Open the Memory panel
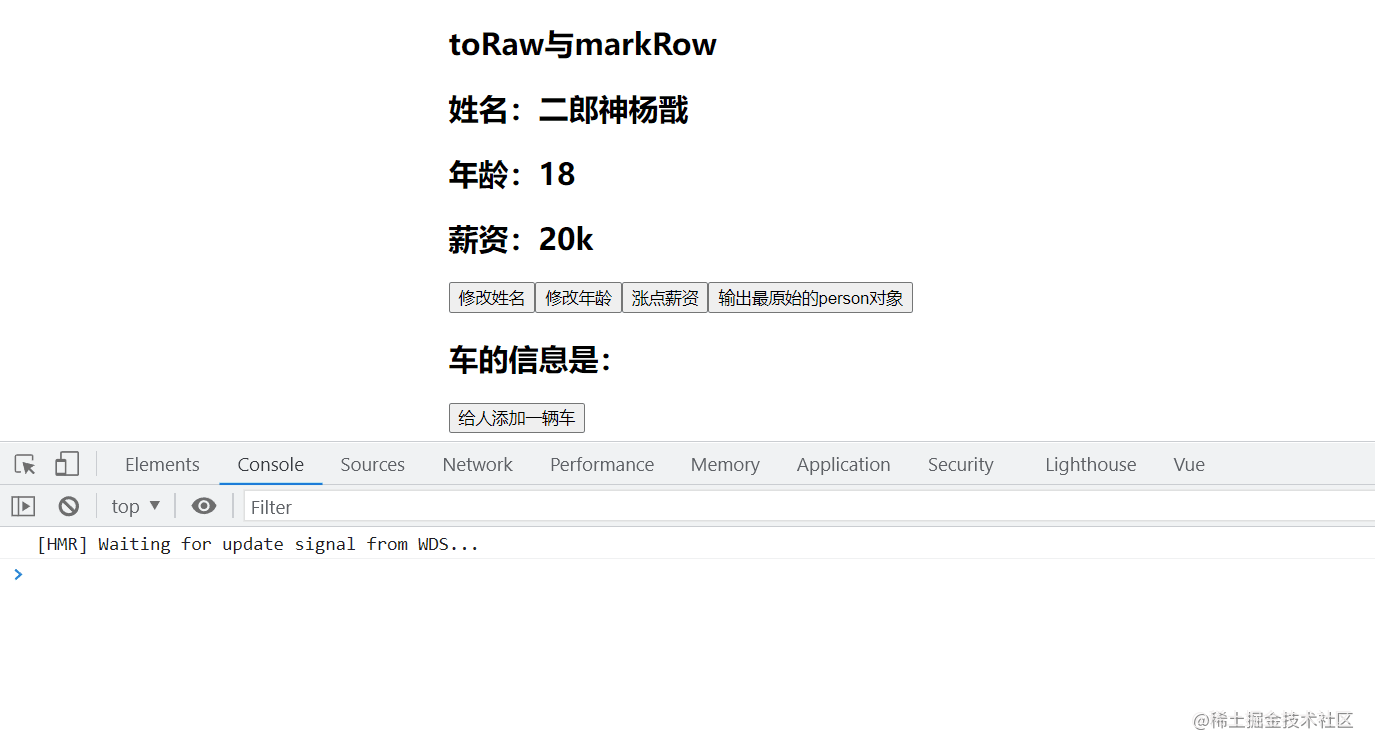The width and height of the screenshot is (1375, 751). tap(725, 464)
